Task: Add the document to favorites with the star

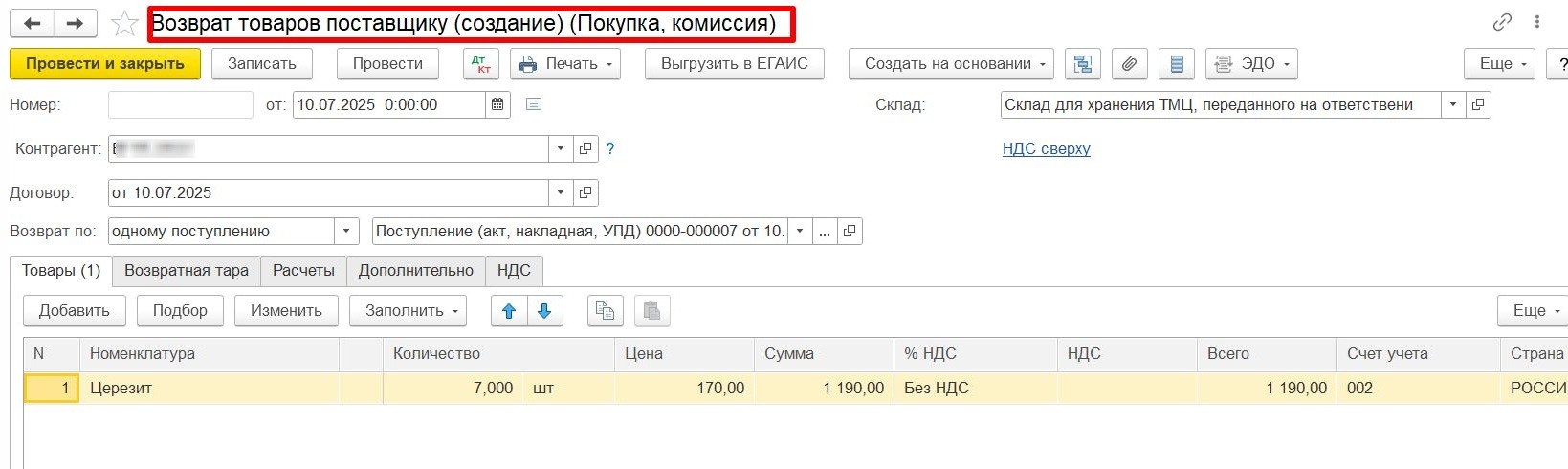Action: point(124,24)
